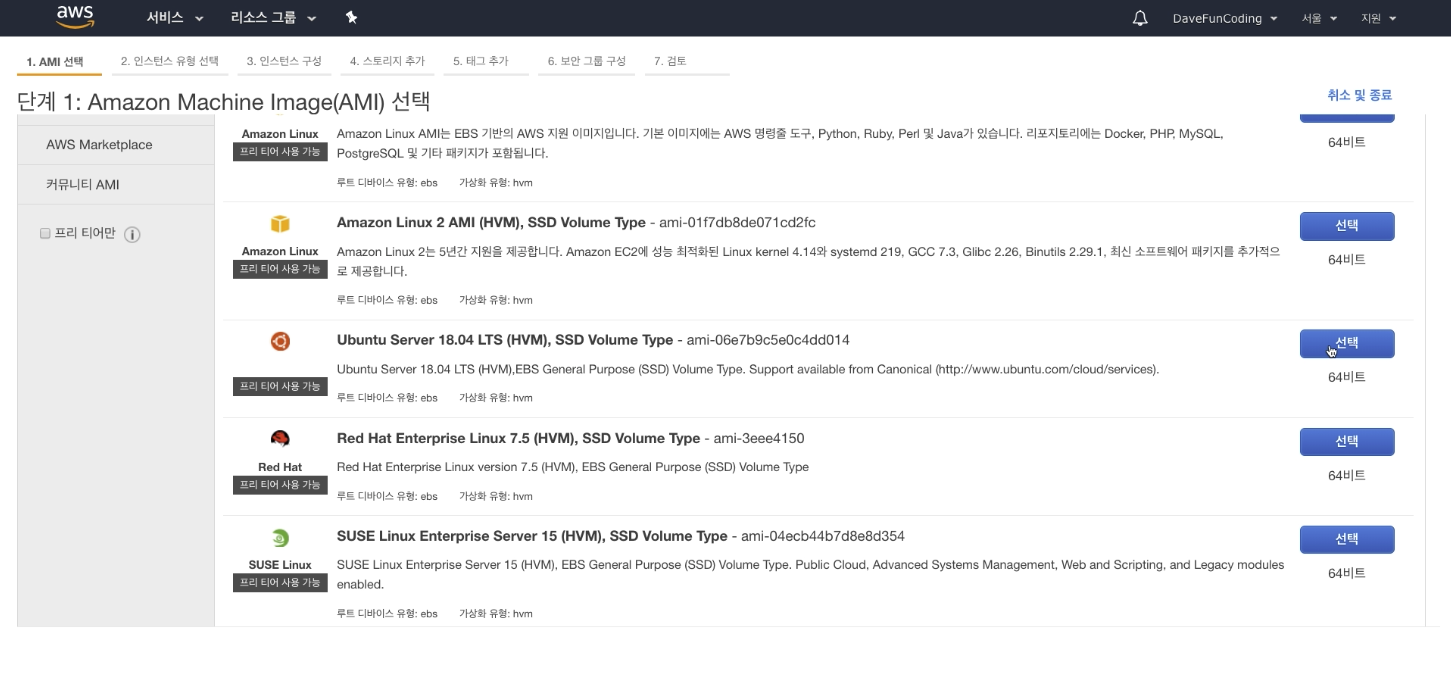The width and height of the screenshot is (1451, 684).
Task: Select Ubuntu Server 18.04 LTS with 선택 button
Action: [x=1347, y=343]
